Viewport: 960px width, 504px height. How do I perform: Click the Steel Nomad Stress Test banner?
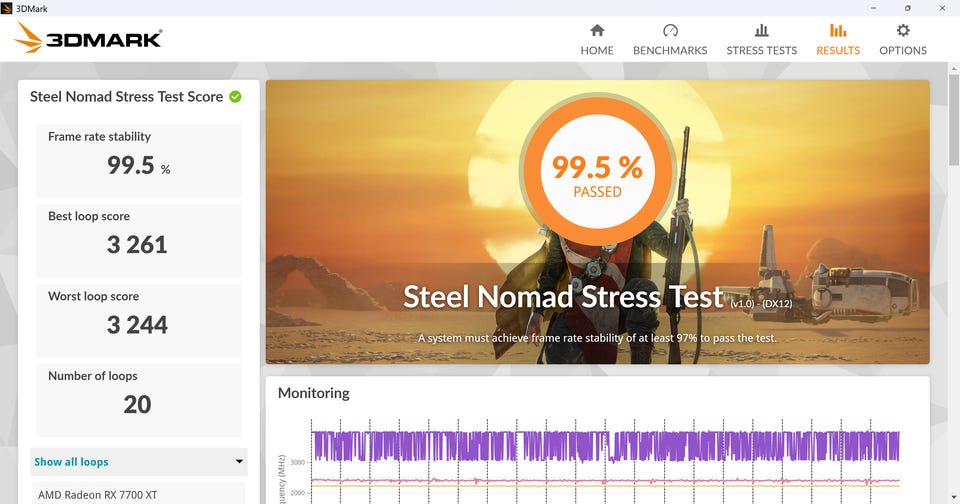click(598, 222)
